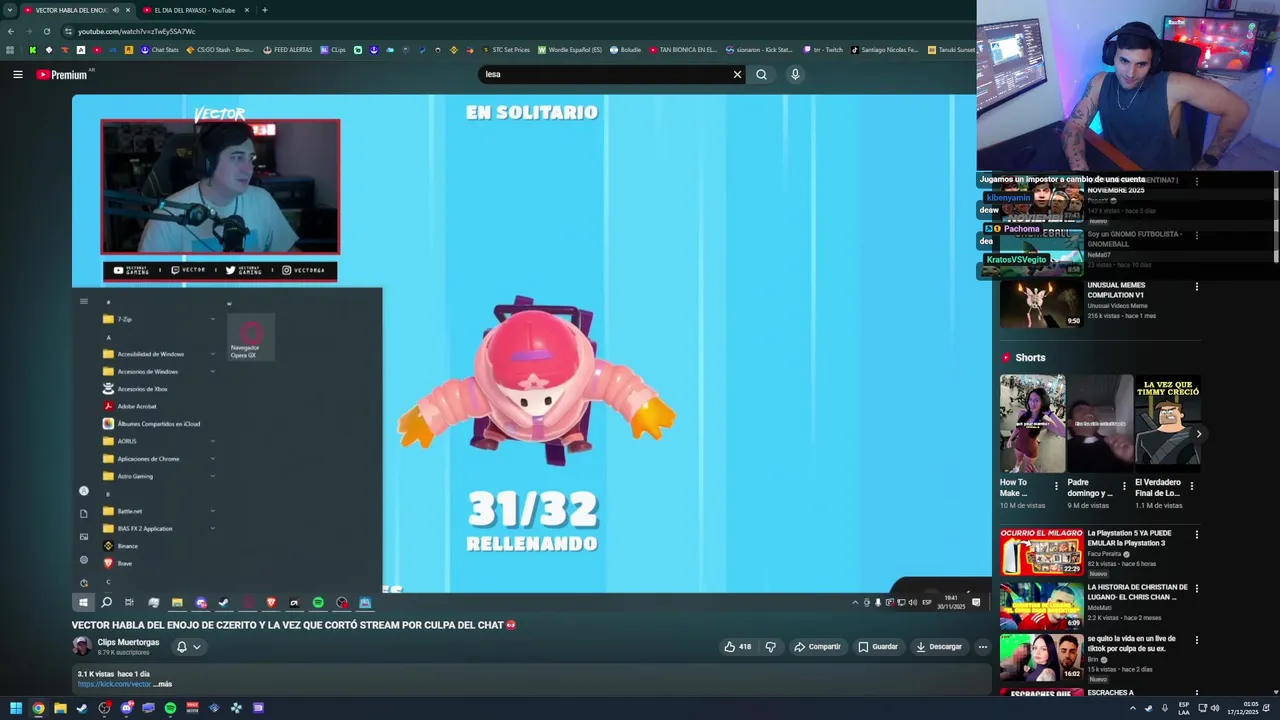Open LA HISTORIA DE CHRISTIAN DE LUGANO video
This screenshot has height=720, width=1280.
click(x=1041, y=606)
